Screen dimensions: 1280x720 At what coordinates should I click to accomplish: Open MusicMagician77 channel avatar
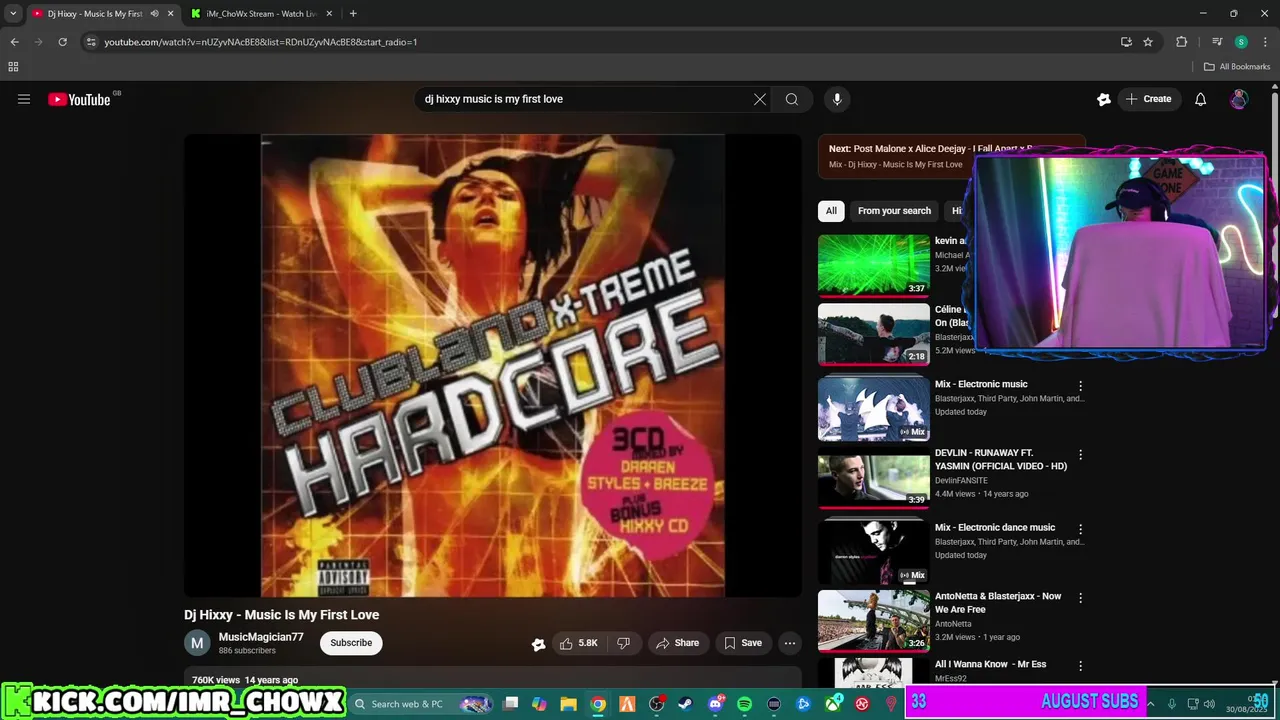[197, 643]
